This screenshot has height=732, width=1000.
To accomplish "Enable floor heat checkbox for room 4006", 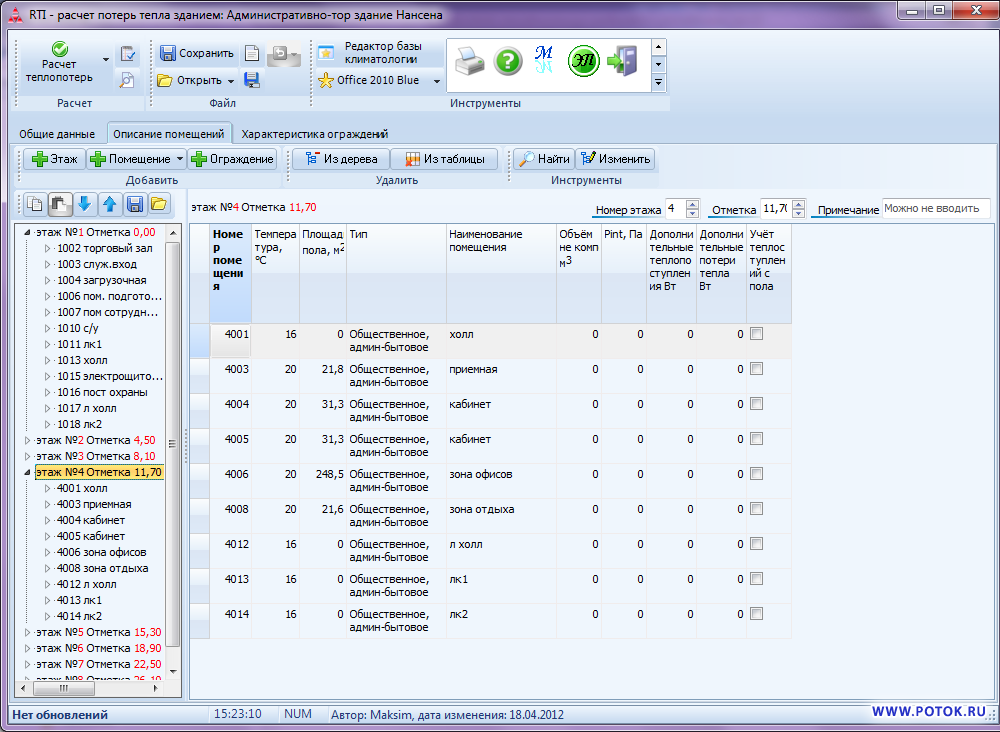I will [x=757, y=474].
